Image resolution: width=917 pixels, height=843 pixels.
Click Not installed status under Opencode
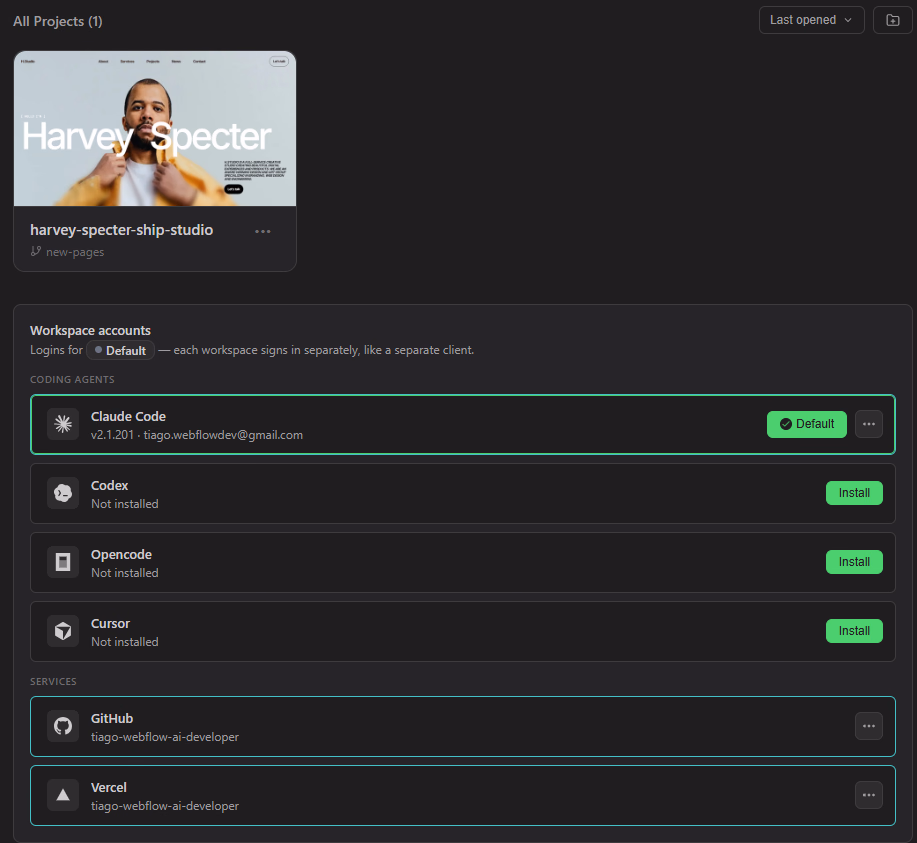(x=125, y=573)
